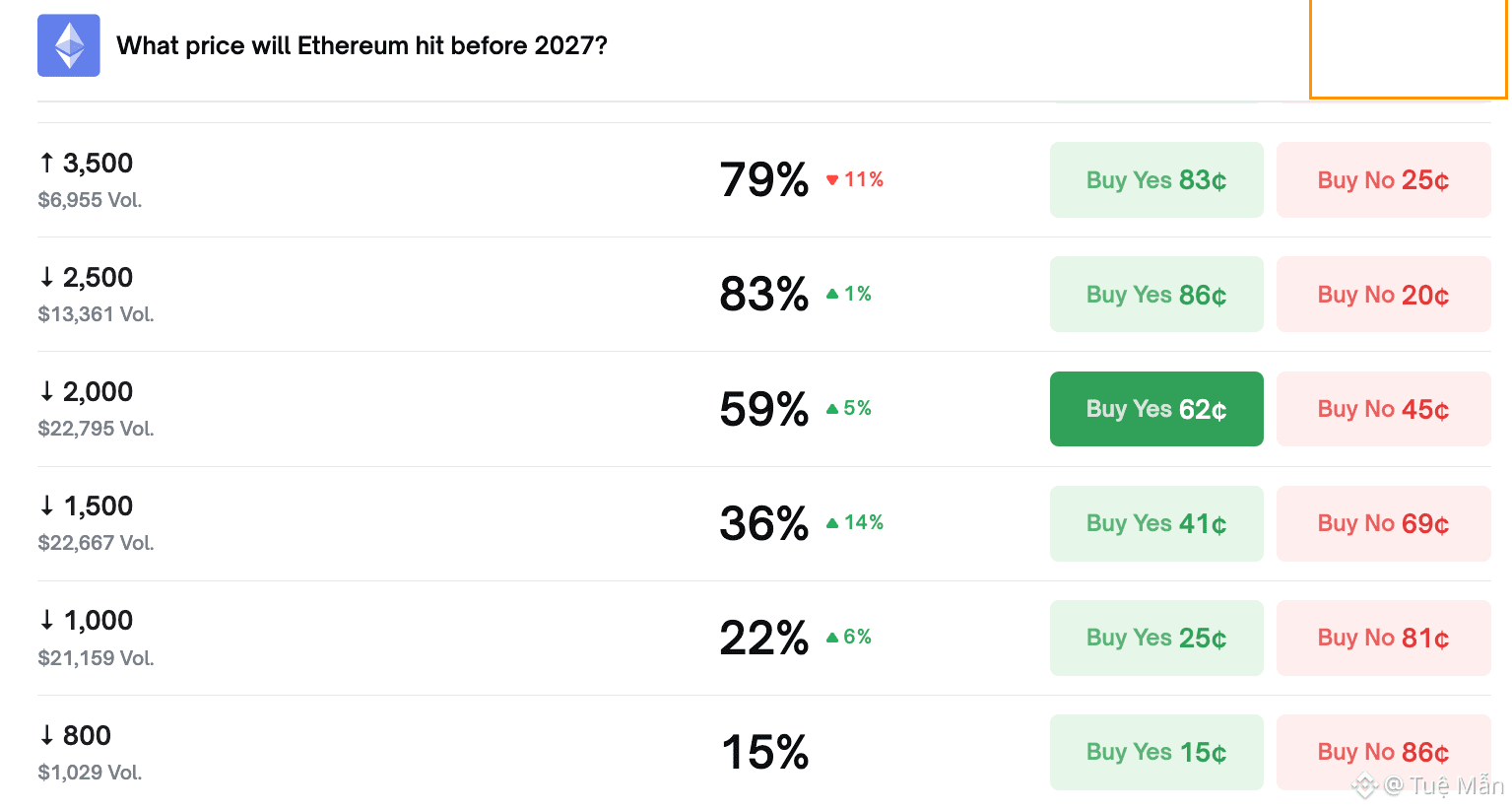Image resolution: width=1512 pixels, height=810 pixels.
Task: Click the green 5% increase indicator
Action: click(x=848, y=408)
